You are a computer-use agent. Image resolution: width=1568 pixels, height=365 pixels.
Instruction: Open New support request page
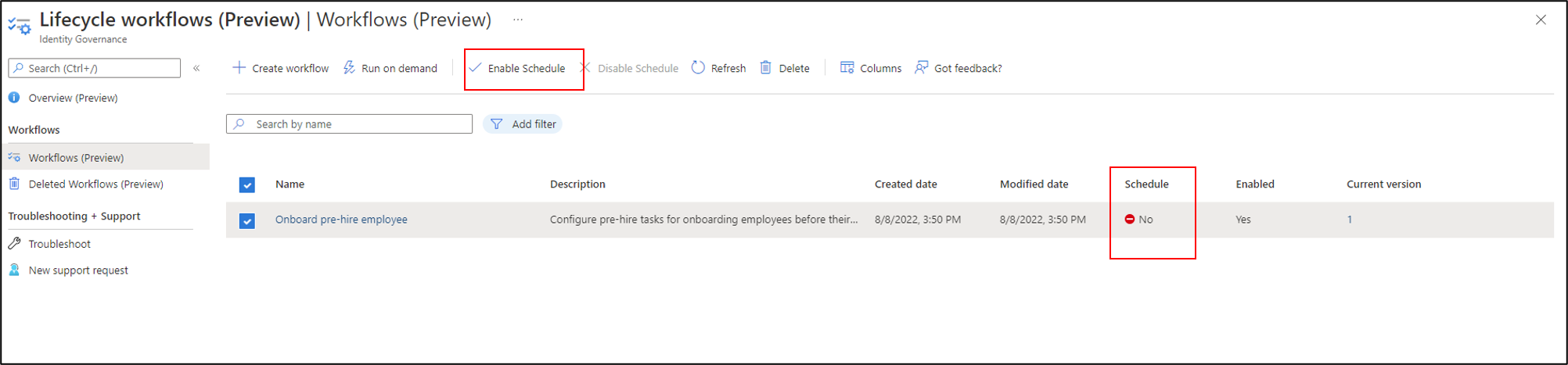tap(78, 270)
